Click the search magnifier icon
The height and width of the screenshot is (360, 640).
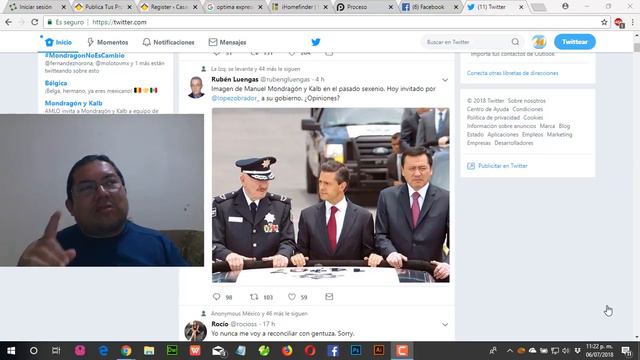click(515, 42)
